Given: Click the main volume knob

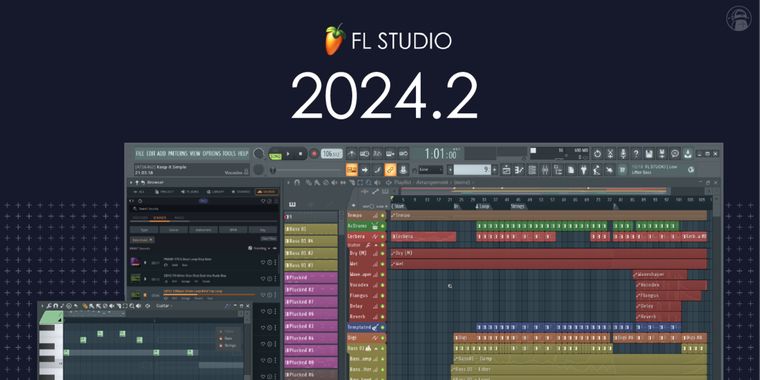Looking at the screenshot, I should tap(258, 153).
